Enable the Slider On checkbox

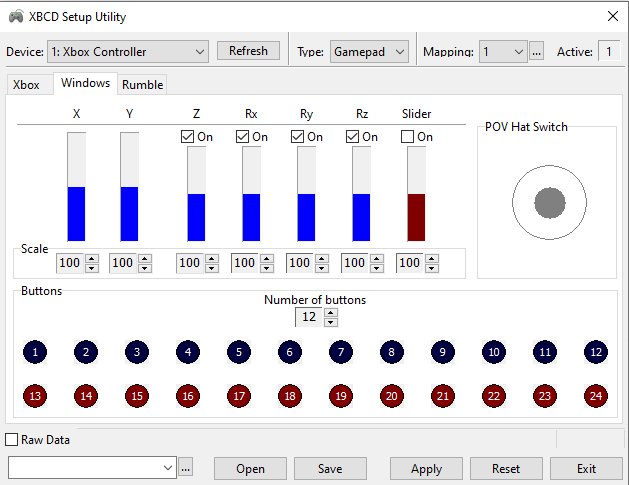pyautogui.click(x=407, y=137)
